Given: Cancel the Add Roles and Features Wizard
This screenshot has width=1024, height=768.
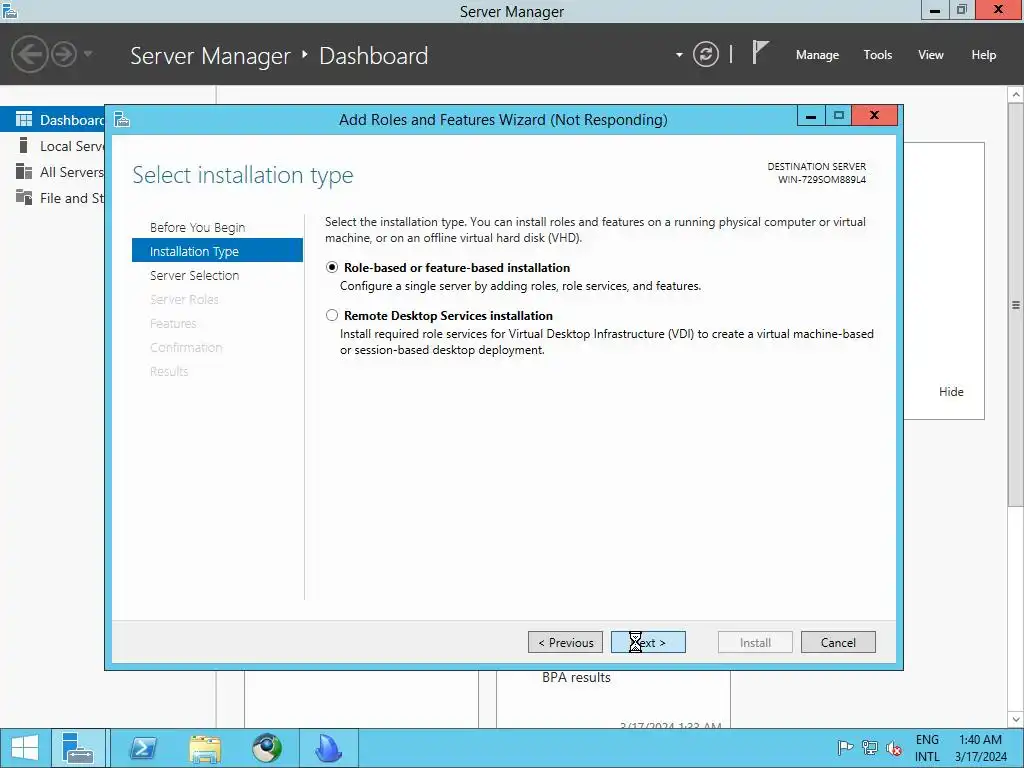Looking at the screenshot, I should pos(839,643).
